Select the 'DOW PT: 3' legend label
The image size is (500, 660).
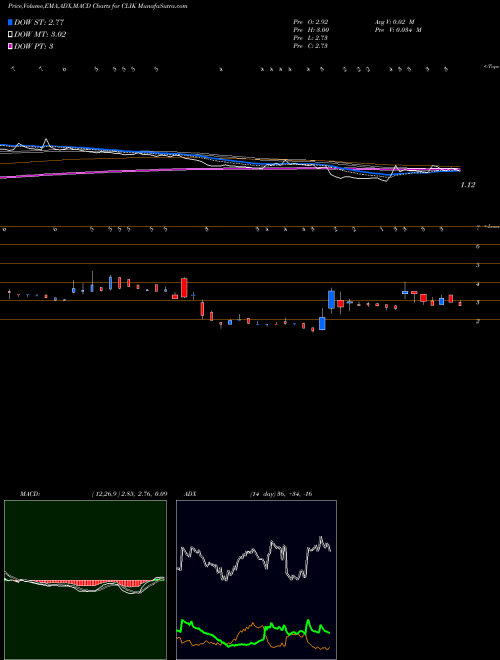click(x=34, y=46)
